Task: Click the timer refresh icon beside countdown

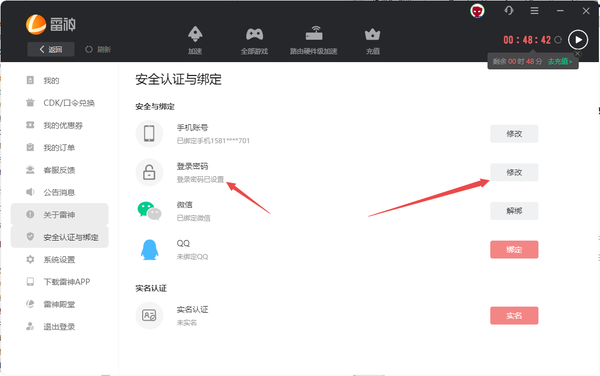Action: pyautogui.click(x=558, y=40)
